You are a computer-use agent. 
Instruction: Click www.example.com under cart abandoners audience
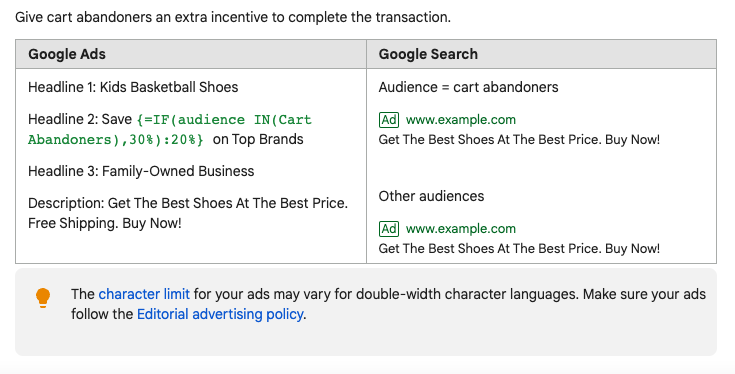point(461,120)
